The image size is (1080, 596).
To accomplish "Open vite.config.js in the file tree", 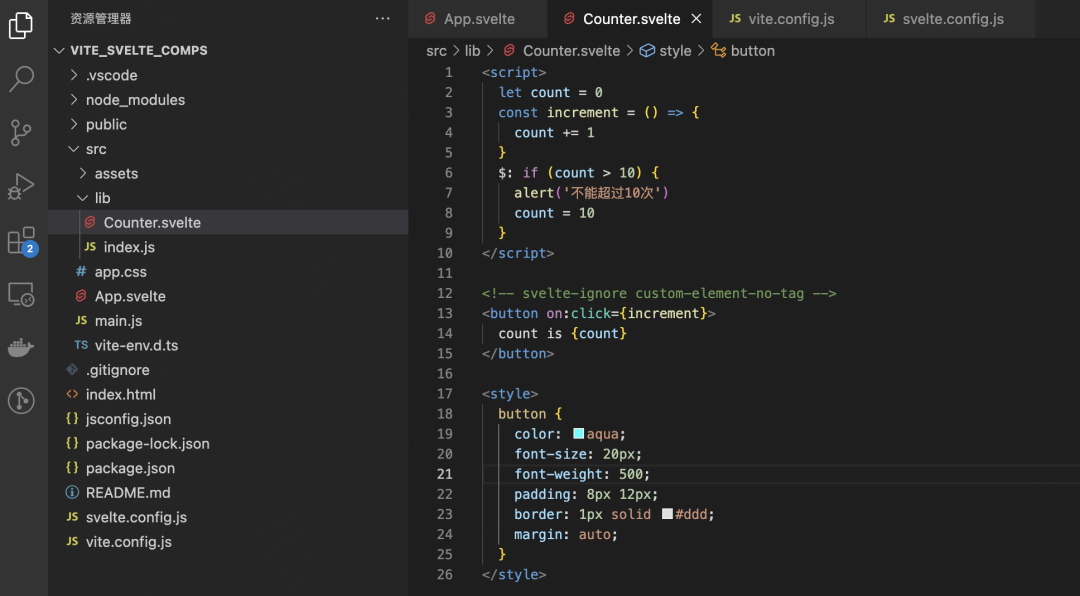I will click(228, 542).
